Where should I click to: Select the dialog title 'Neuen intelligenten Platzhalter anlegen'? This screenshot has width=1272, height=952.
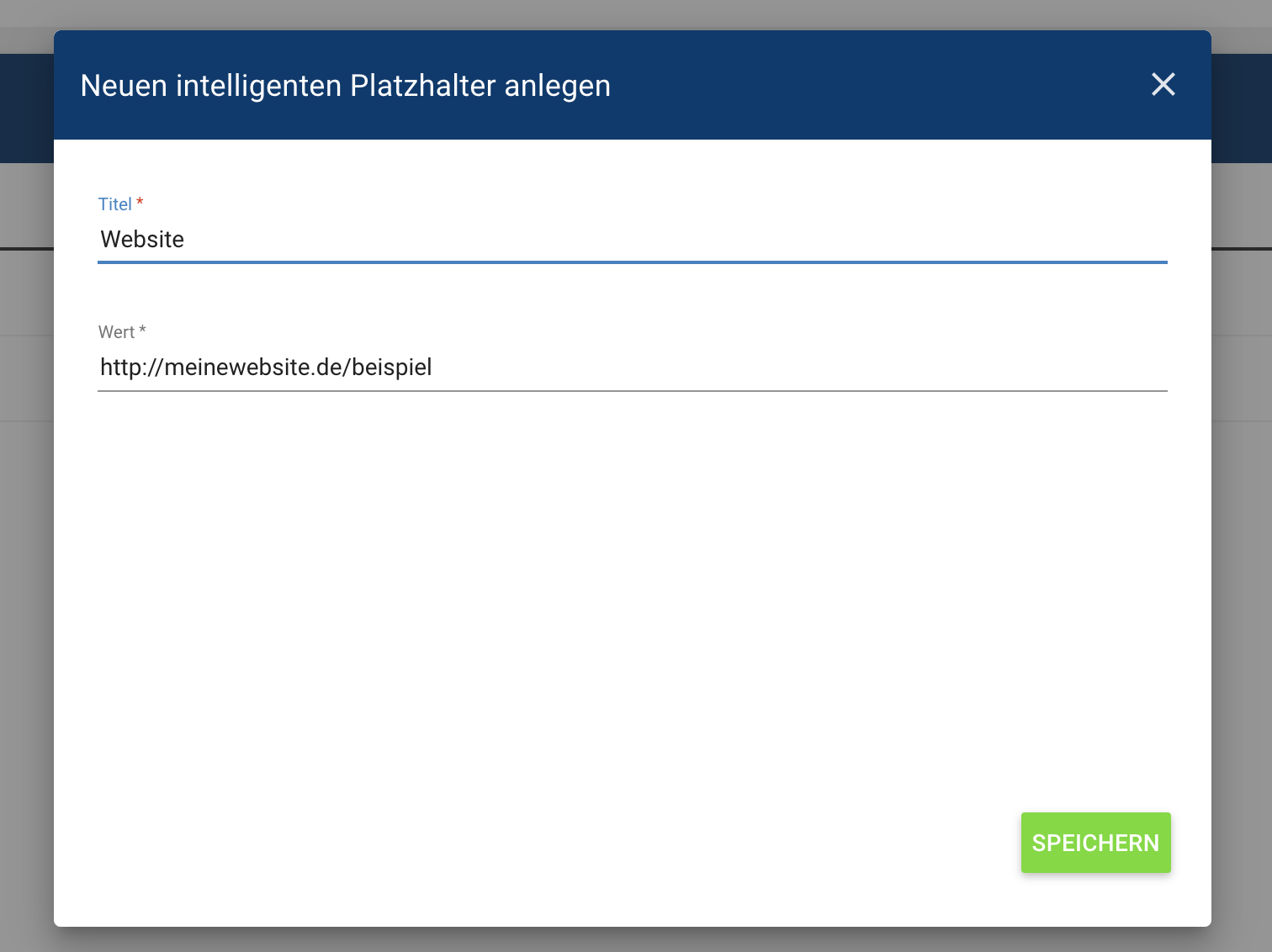tap(346, 86)
